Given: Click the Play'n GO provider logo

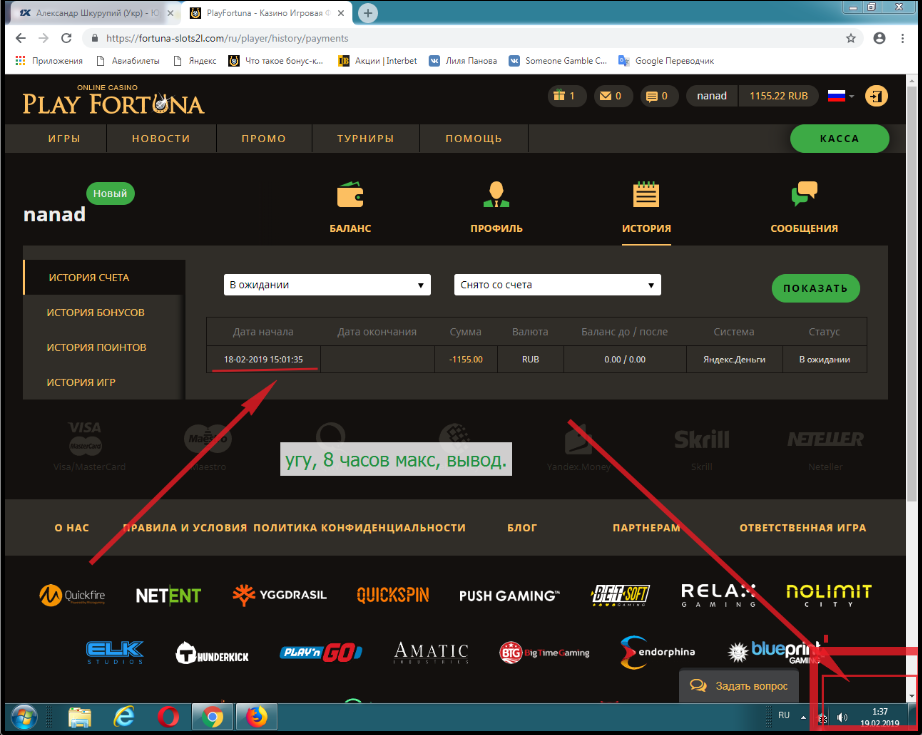Looking at the screenshot, I should [321, 652].
